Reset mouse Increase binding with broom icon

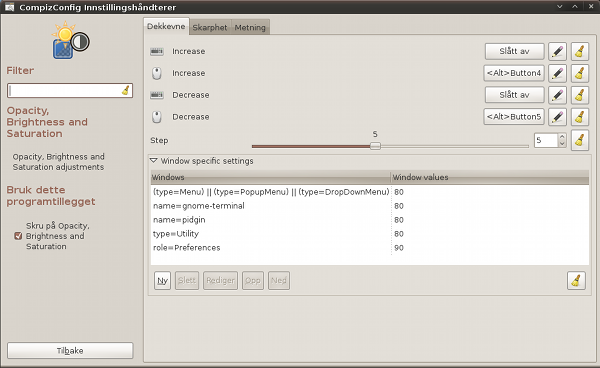(580, 73)
